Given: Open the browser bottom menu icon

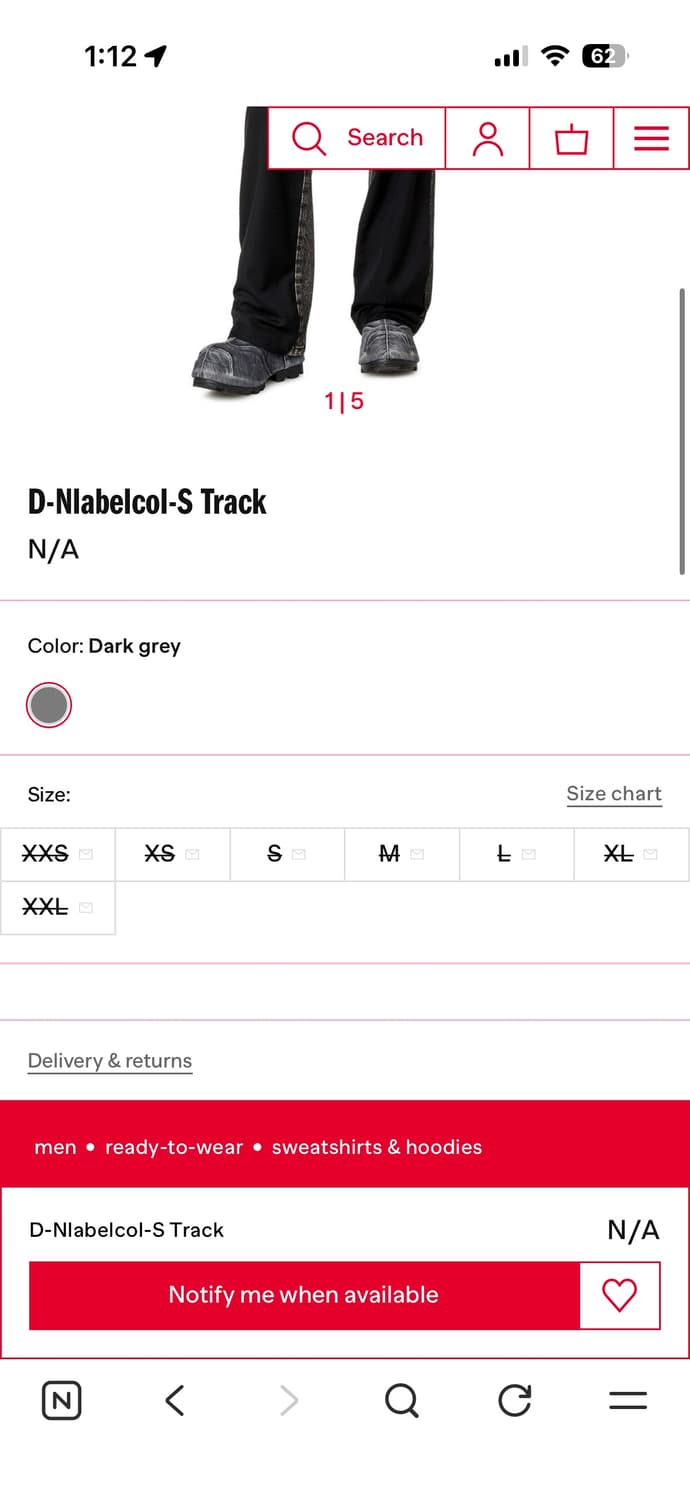Looking at the screenshot, I should [628, 1400].
